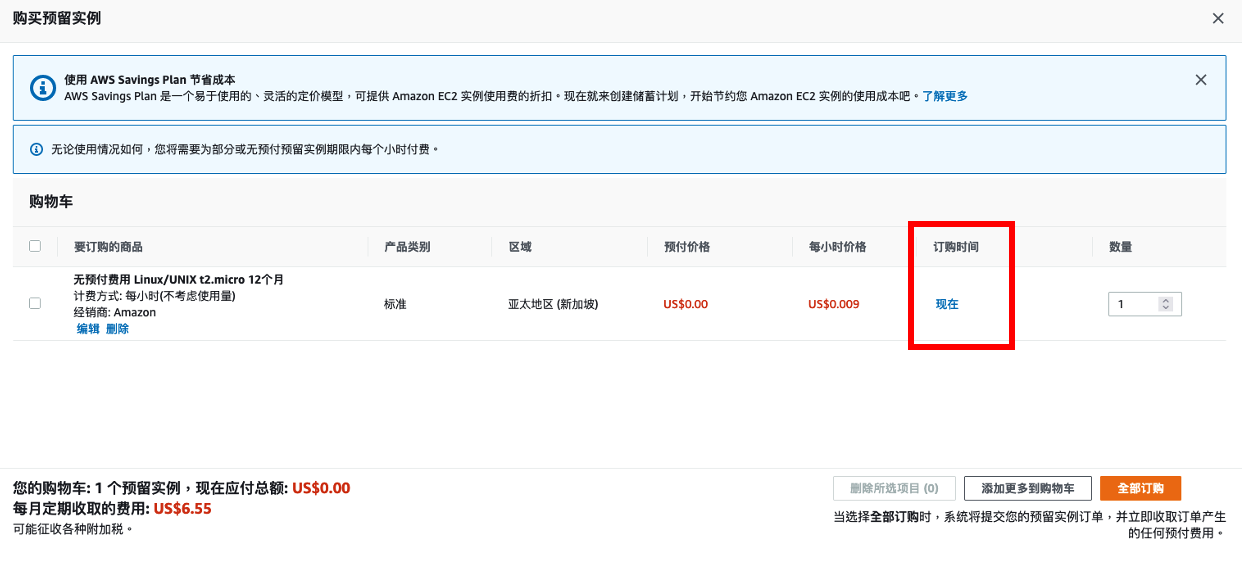Image resolution: width=1245 pixels, height=562 pixels.
Task: Click the Savings Plan banner info icon
Action: click(x=43, y=88)
